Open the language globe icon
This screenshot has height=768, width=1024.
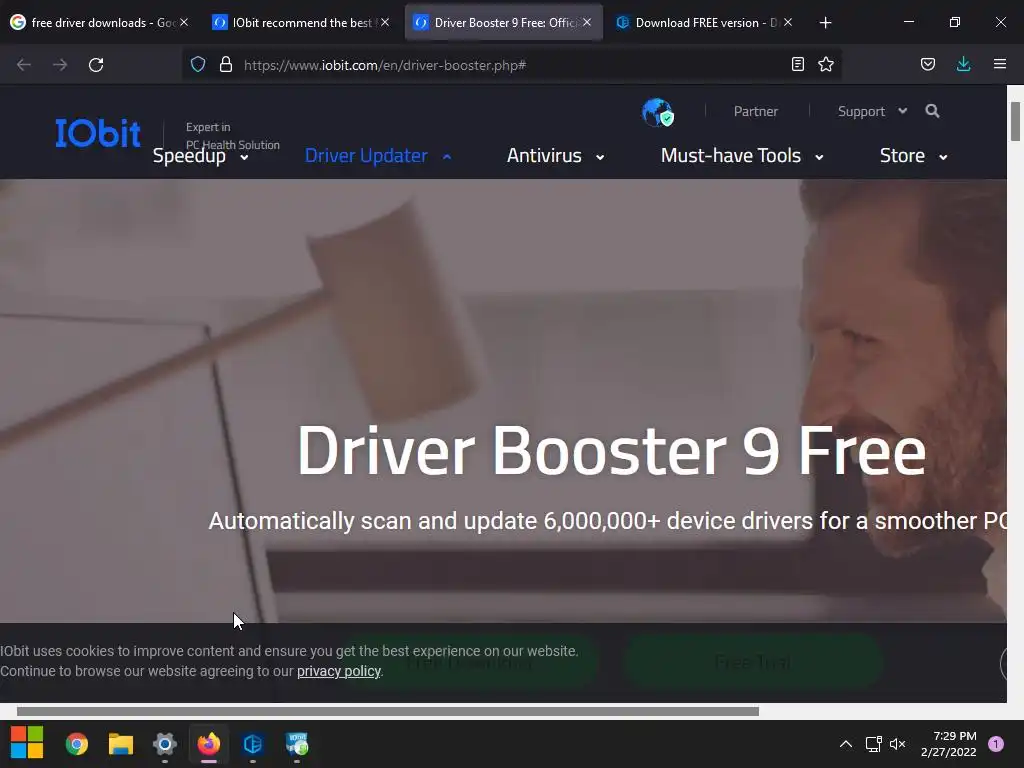657,112
